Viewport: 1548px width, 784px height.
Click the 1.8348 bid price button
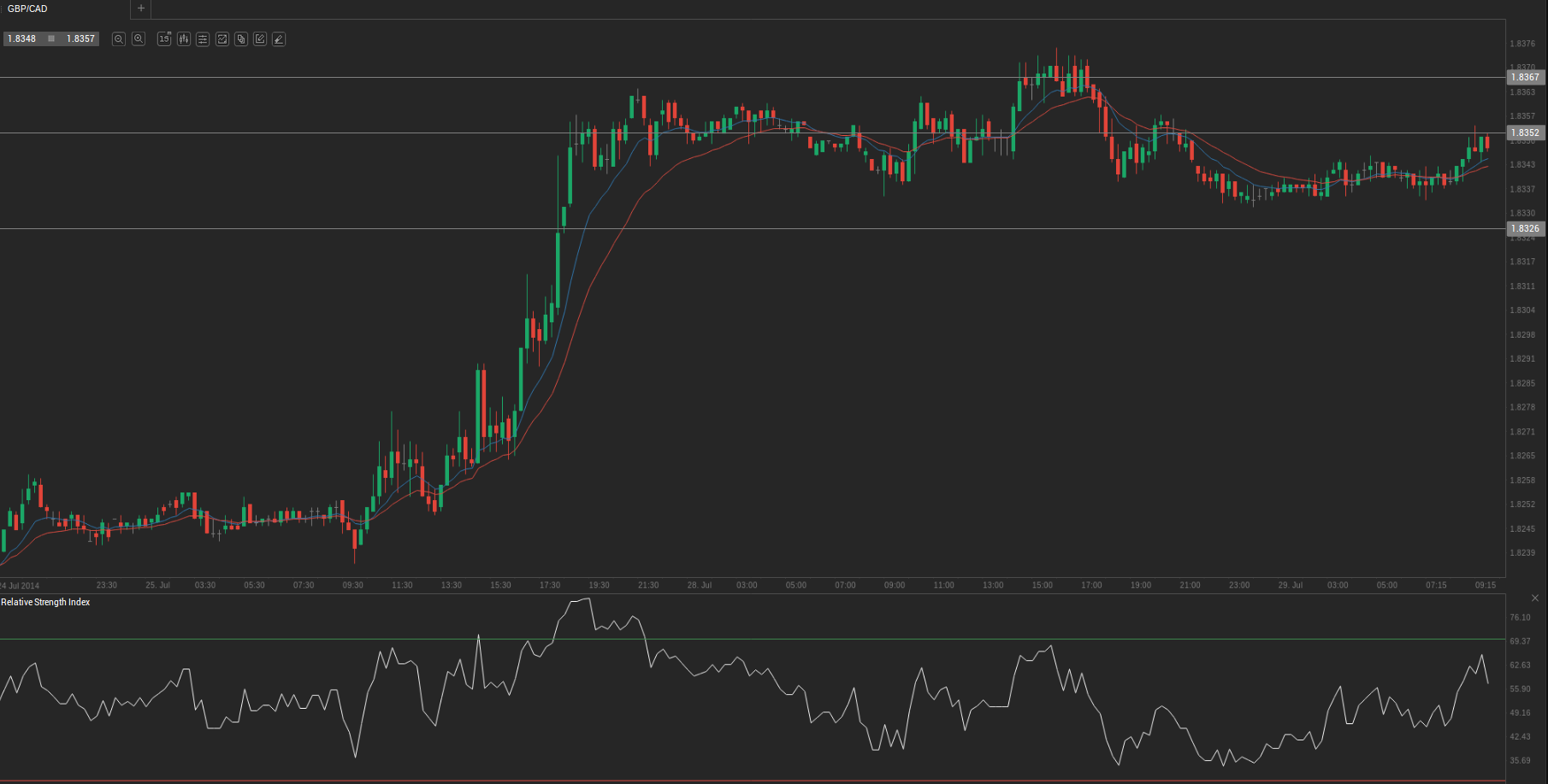(x=22, y=39)
